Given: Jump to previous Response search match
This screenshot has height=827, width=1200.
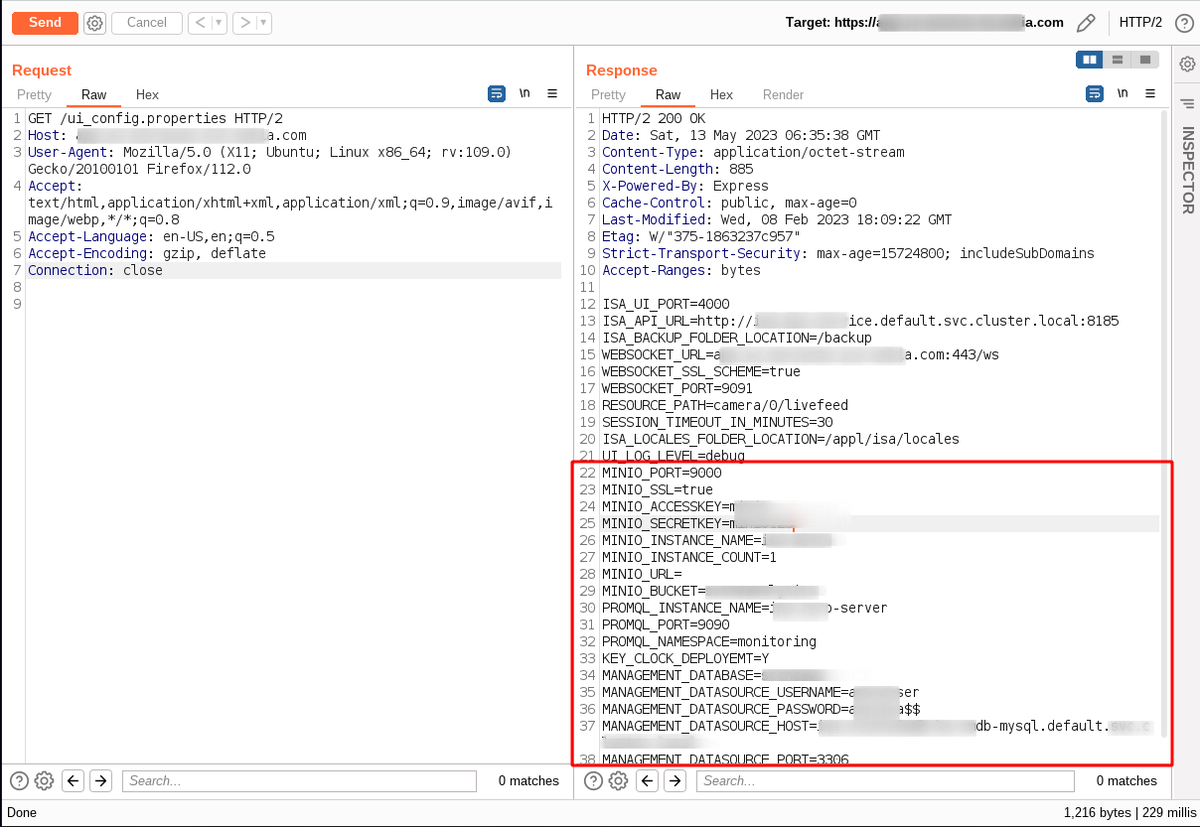Looking at the screenshot, I should pyautogui.click(x=646, y=781).
